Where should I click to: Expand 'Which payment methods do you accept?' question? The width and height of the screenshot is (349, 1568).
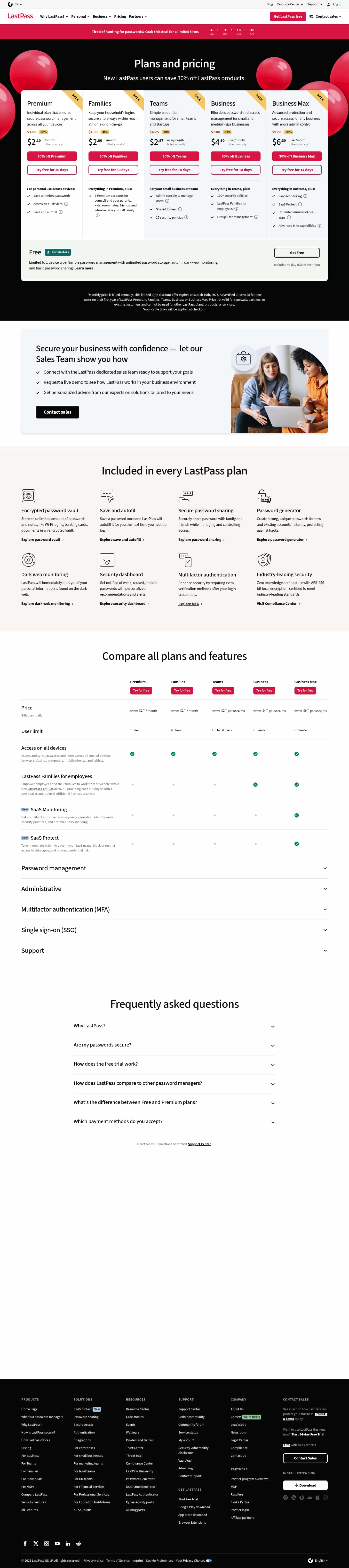click(x=272, y=1122)
